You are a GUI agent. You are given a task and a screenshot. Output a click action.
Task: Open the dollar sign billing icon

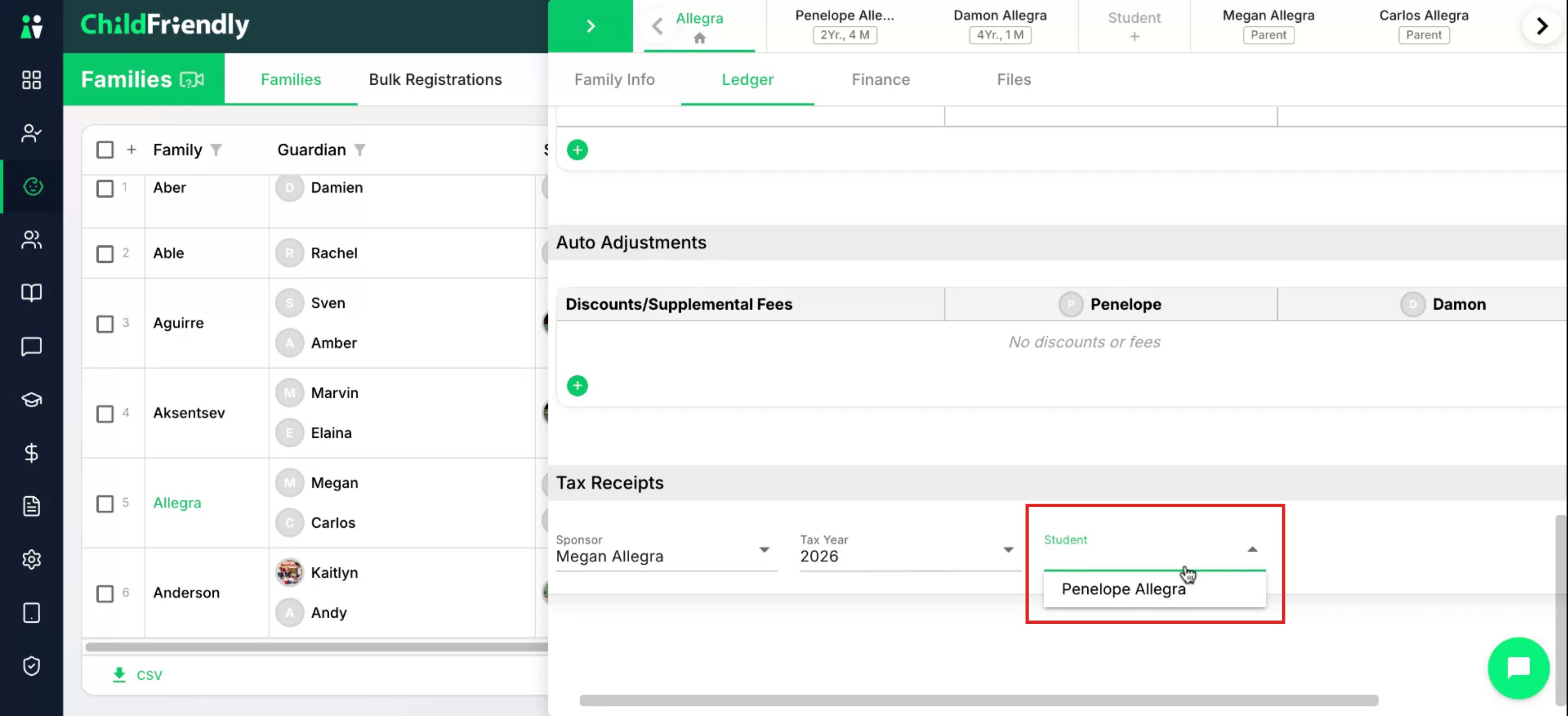(x=31, y=453)
